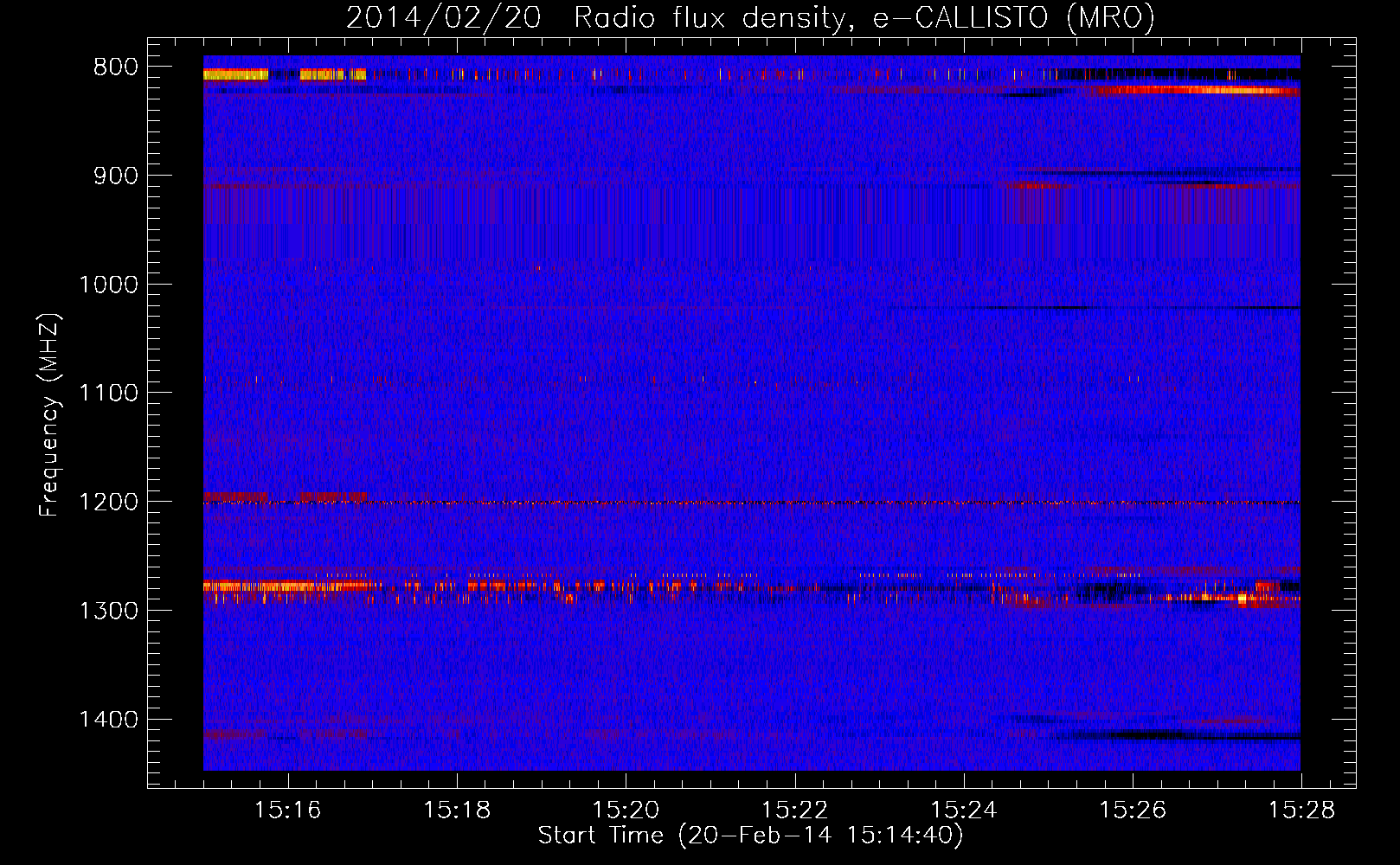Click the '15:24' time axis label

tap(963, 810)
